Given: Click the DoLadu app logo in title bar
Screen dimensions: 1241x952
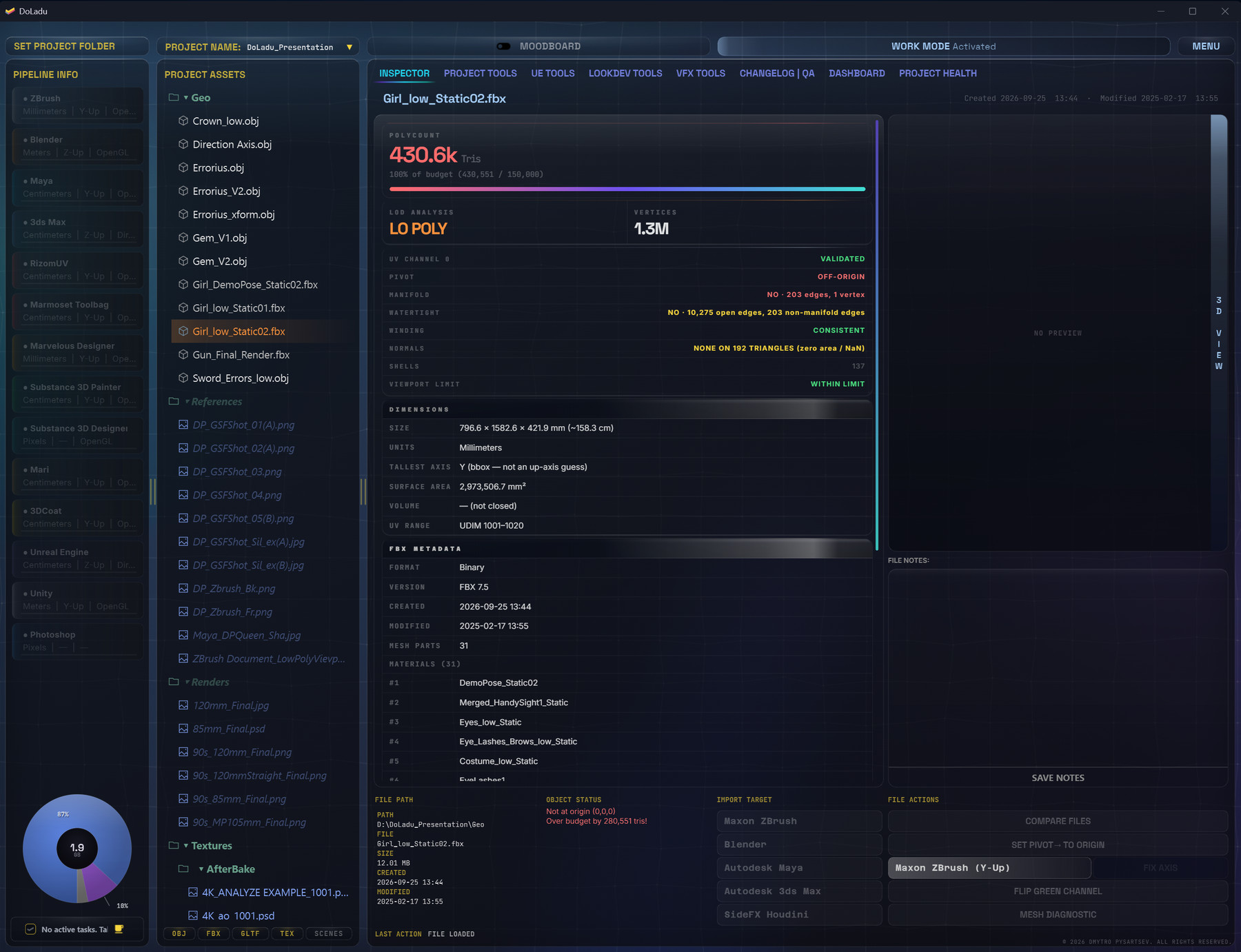Looking at the screenshot, I should click(x=10, y=11).
